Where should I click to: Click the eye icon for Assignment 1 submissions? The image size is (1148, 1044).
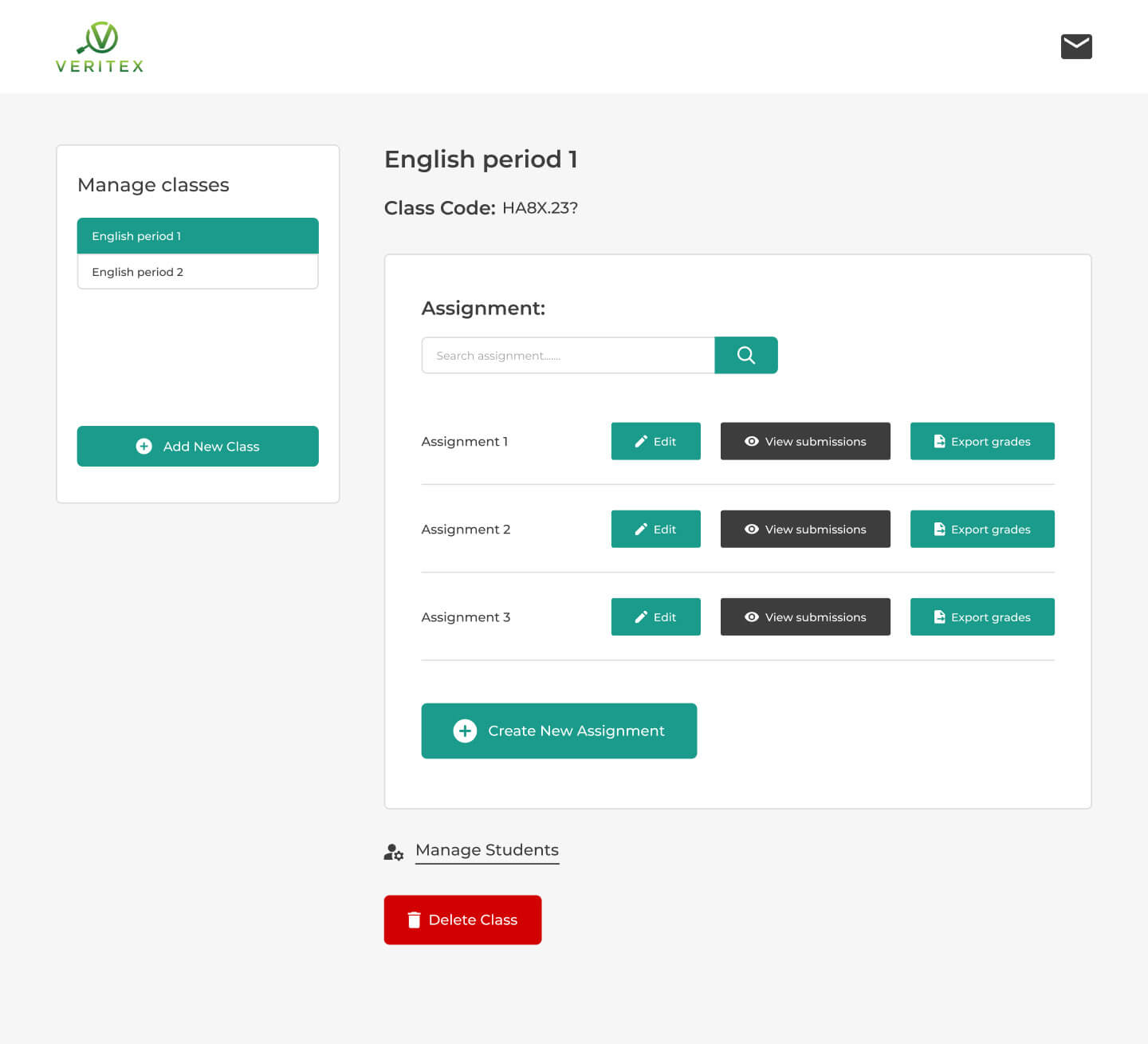(x=751, y=441)
